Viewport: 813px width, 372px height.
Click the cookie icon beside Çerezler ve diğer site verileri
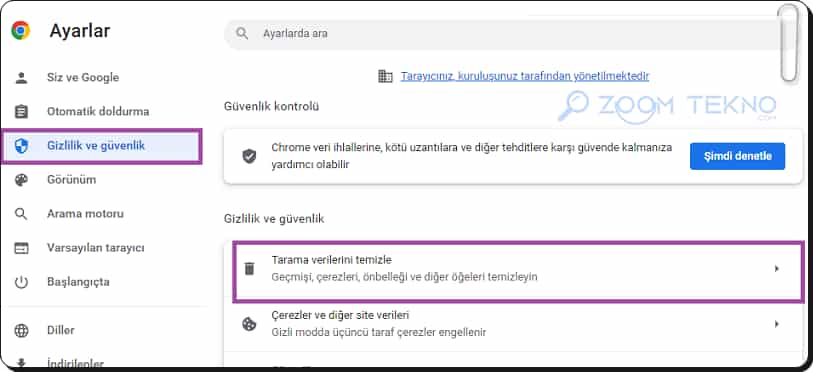point(249,324)
